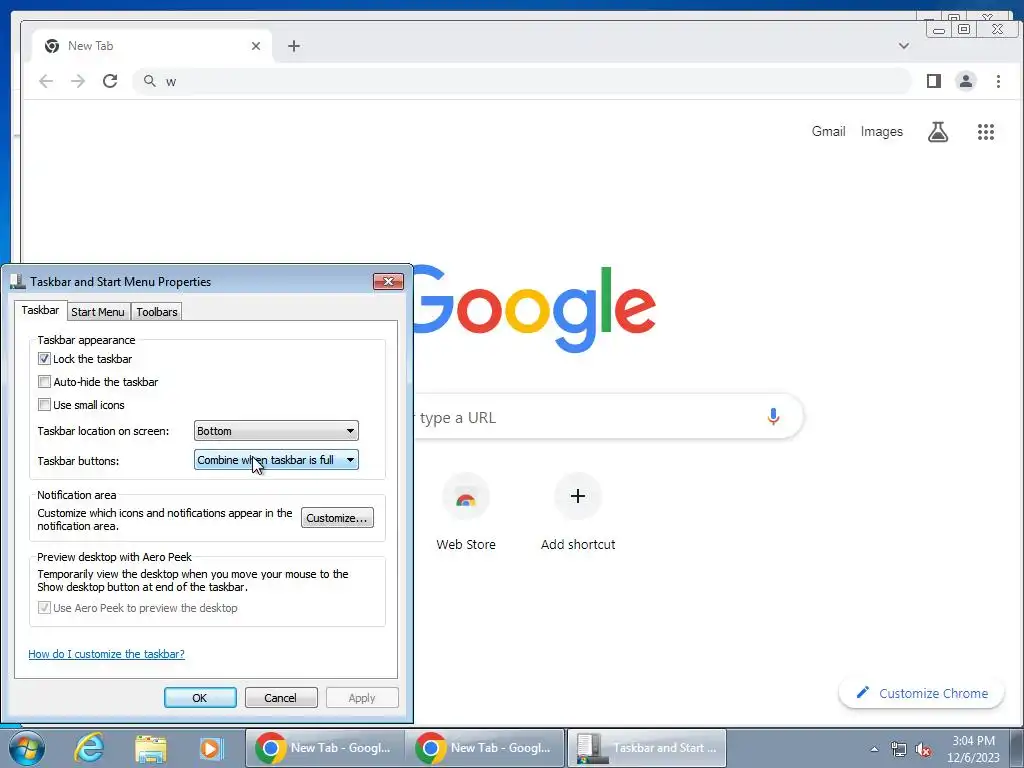Open the Images link

tap(882, 131)
